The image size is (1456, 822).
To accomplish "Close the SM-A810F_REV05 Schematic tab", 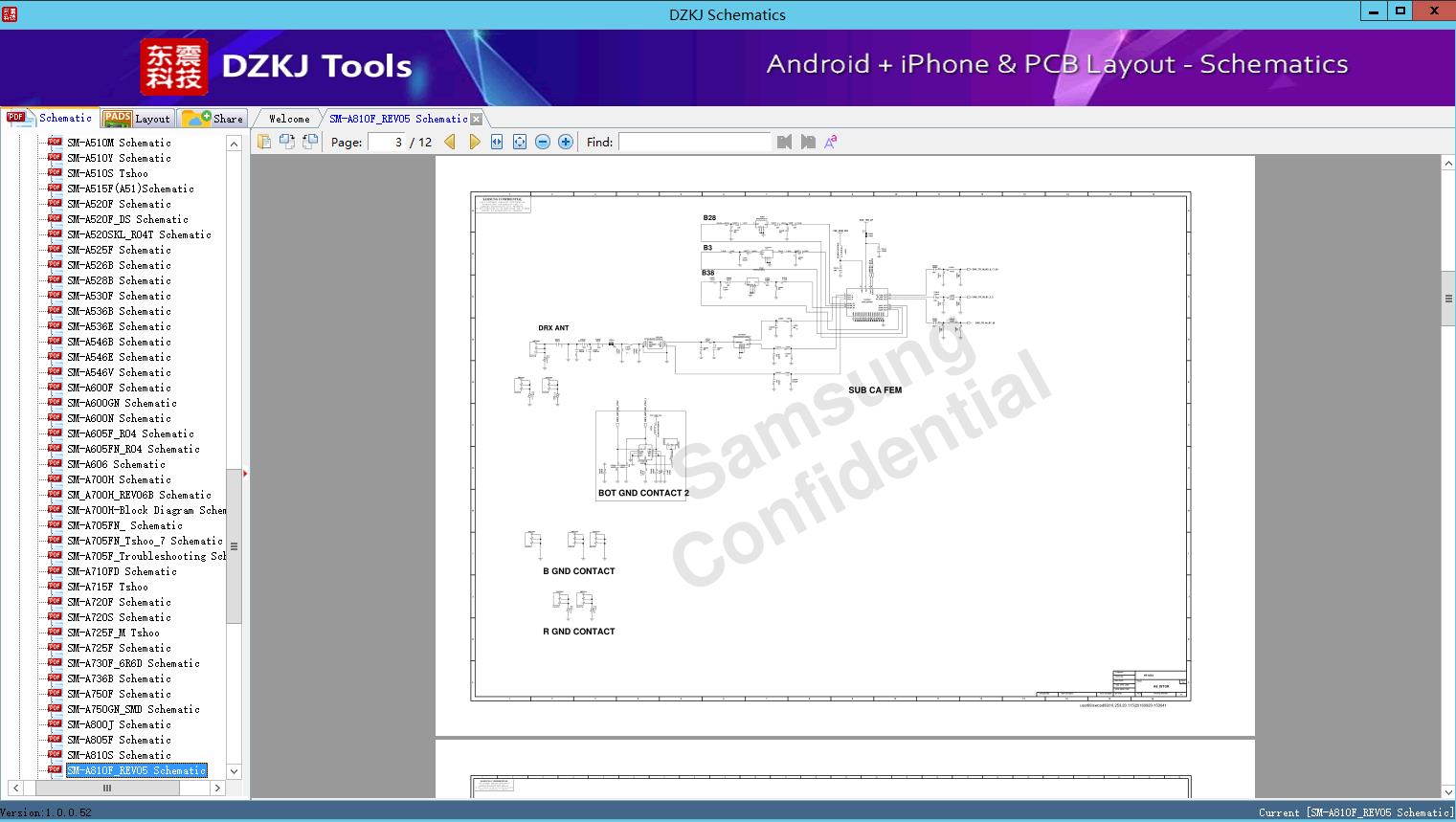I will [x=477, y=119].
